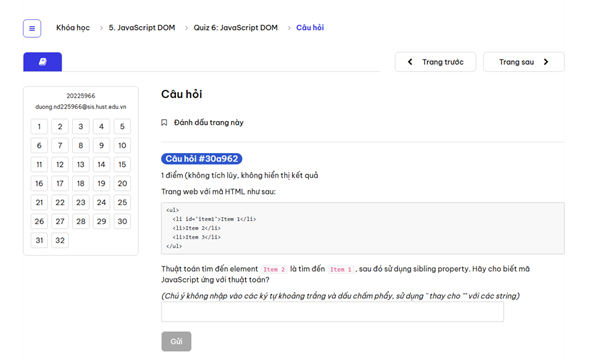Screen dimensions: 602x360
Task: Click the Câu hỏi #30a962 badge
Action: coord(202,159)
